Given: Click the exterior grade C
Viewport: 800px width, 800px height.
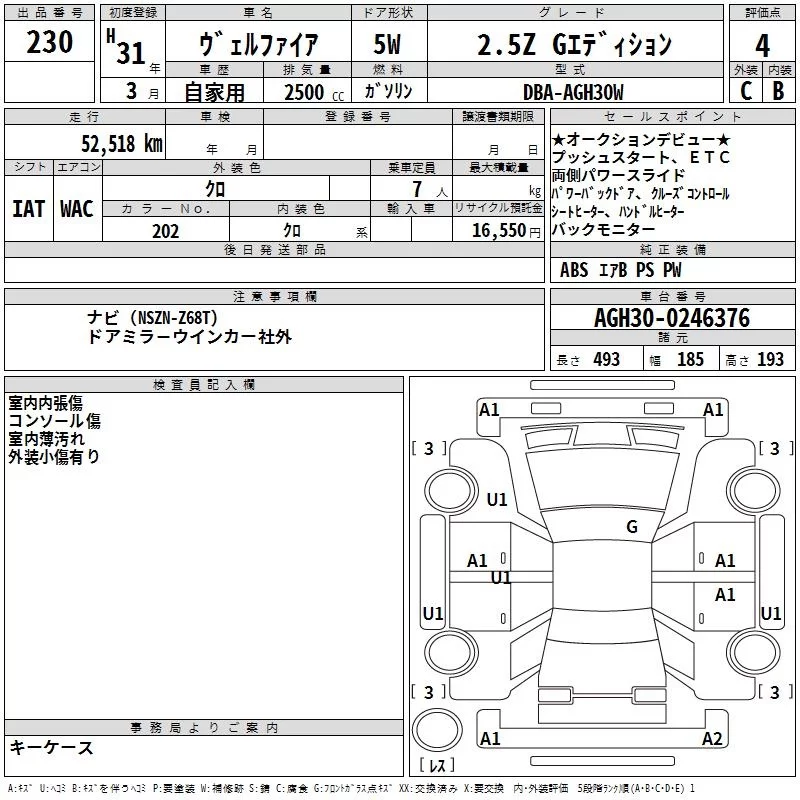Looking at the screenshot, I should click(746, 91).
